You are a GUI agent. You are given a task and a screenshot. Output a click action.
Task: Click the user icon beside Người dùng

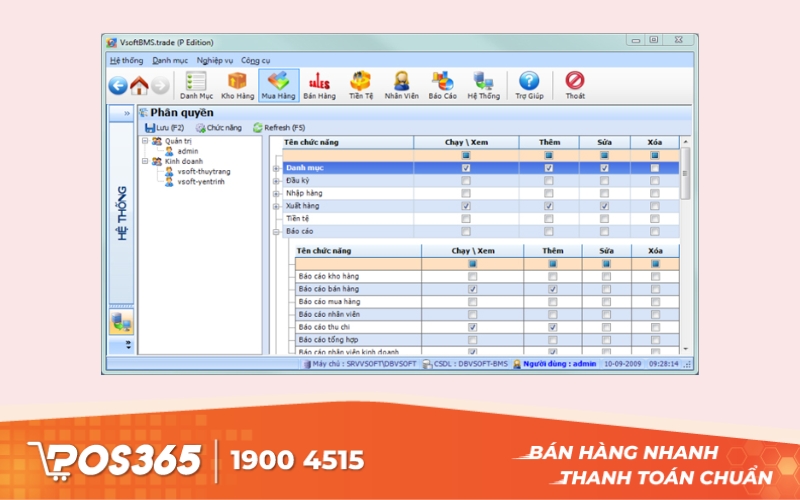coord(517,364)
